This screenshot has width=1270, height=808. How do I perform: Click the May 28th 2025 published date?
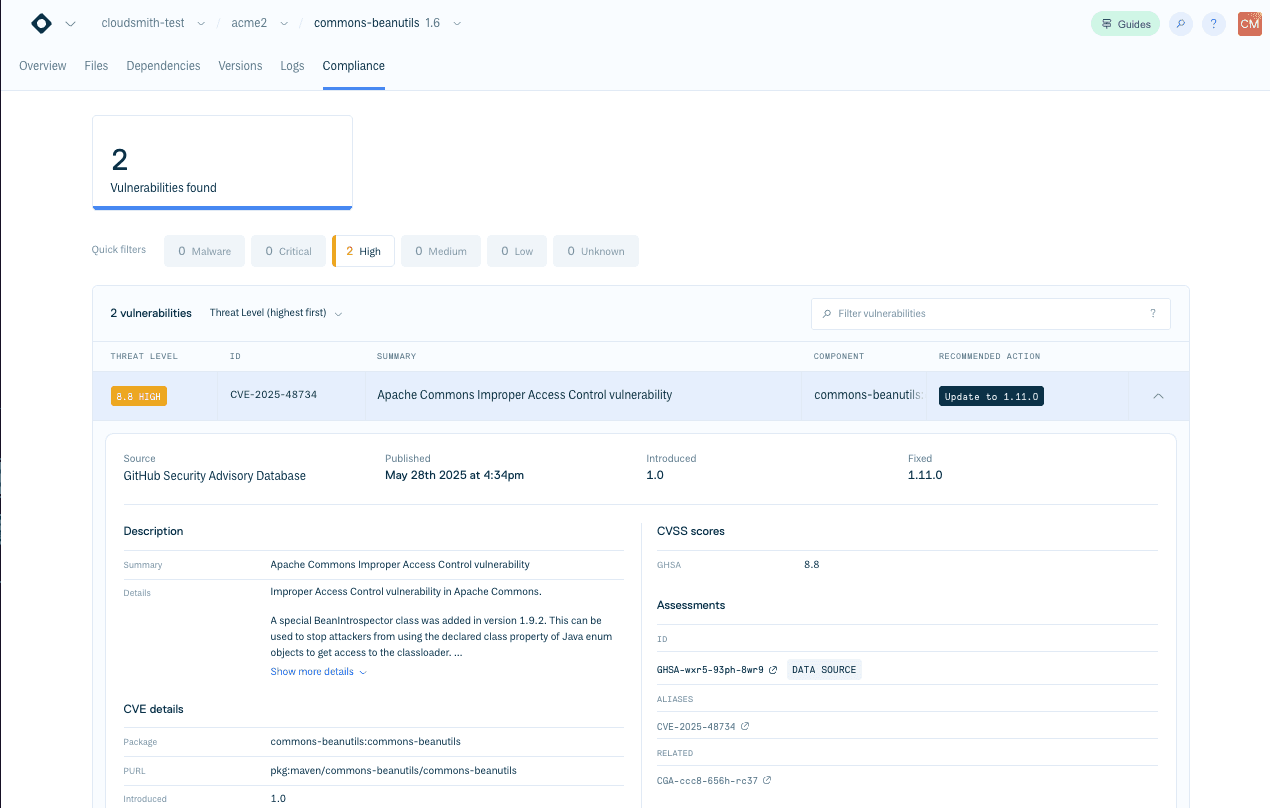[455, 476]
